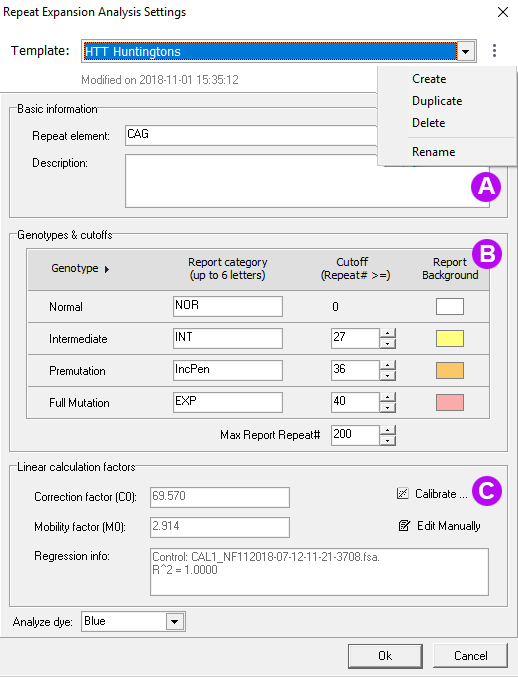Click the Edit Manually pencil icon
518x677 pixels.
(x=404, y=525)
